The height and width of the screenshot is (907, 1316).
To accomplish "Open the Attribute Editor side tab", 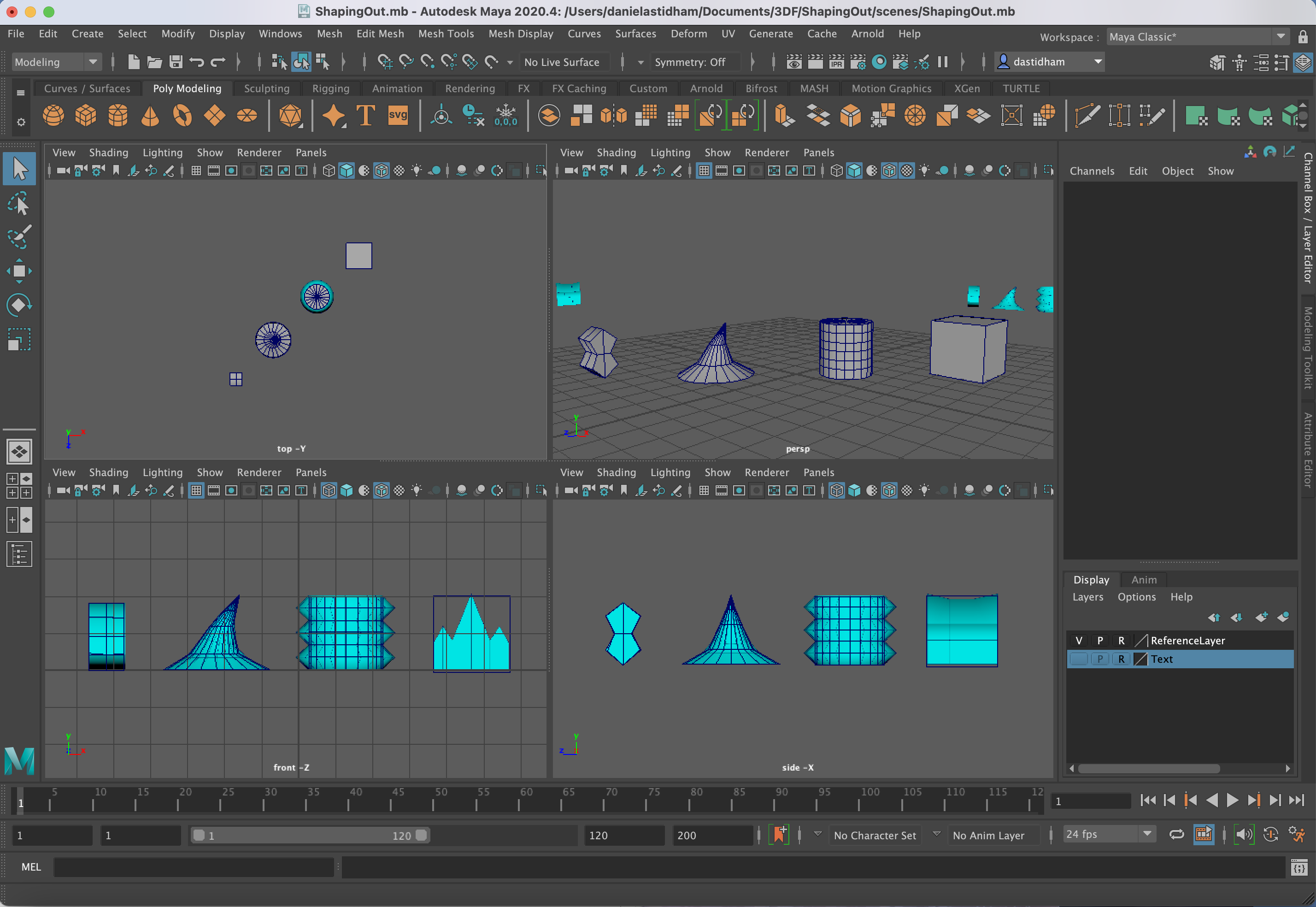I will coord(1308,450).
